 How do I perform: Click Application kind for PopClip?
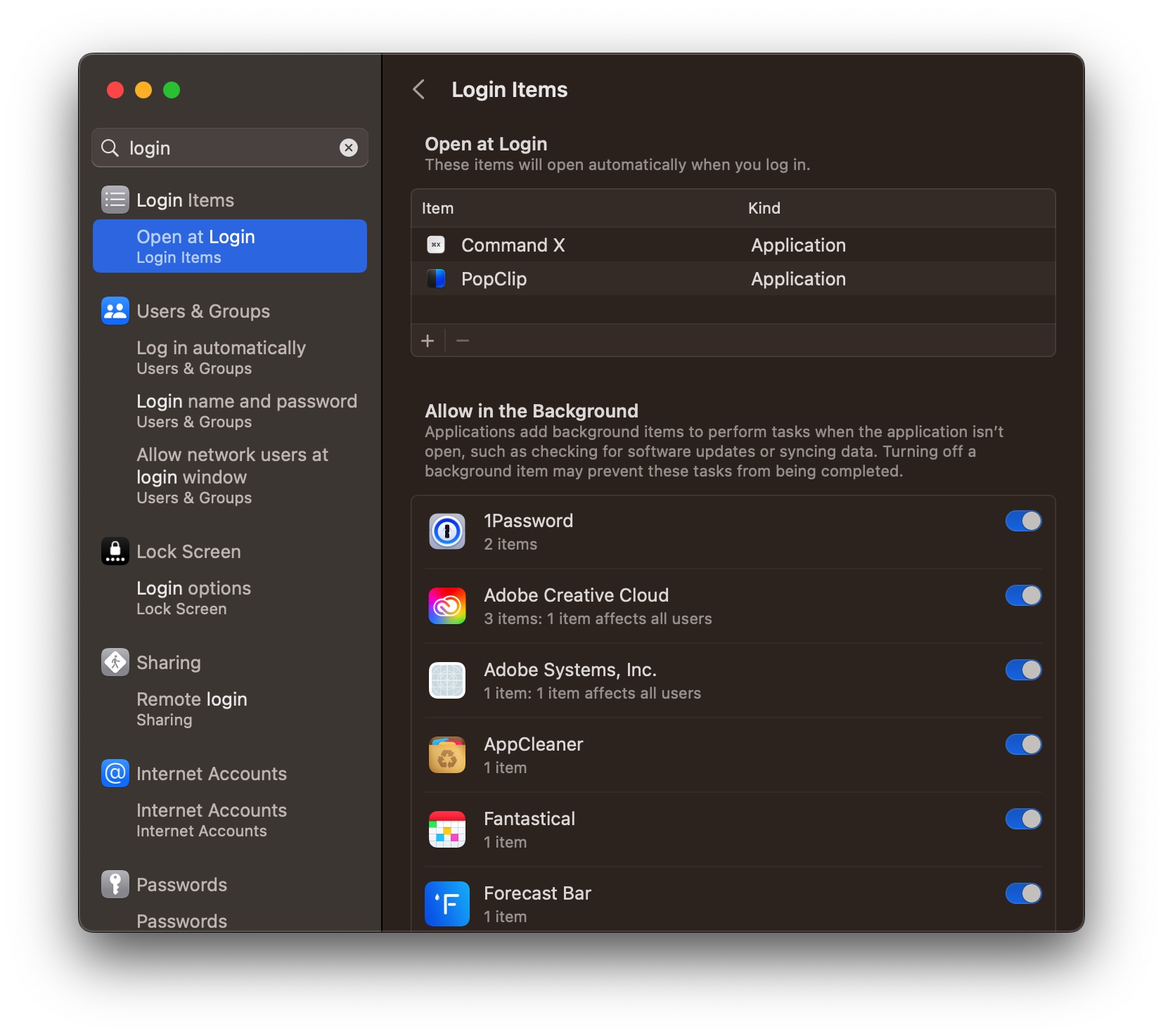798,279
